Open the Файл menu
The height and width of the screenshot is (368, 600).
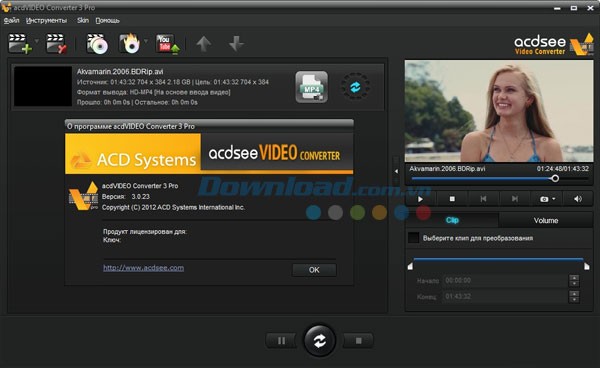[11, 21]
